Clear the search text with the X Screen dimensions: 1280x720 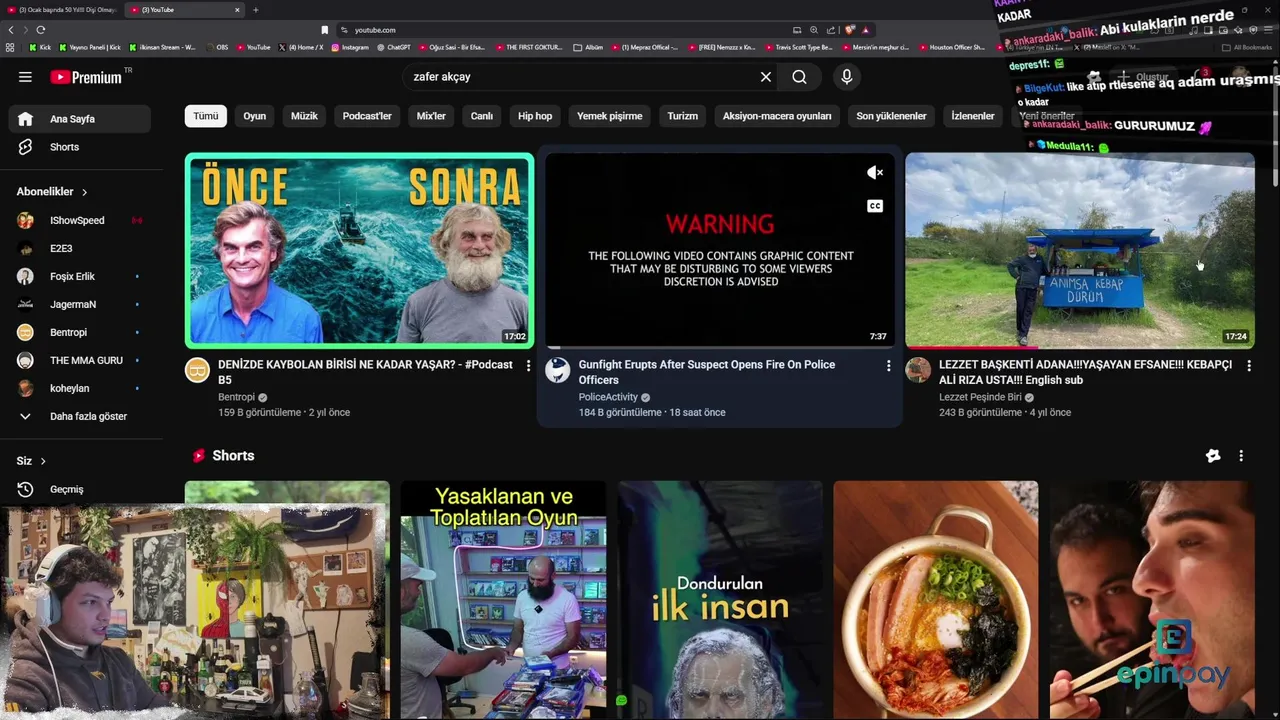point(766,77)
